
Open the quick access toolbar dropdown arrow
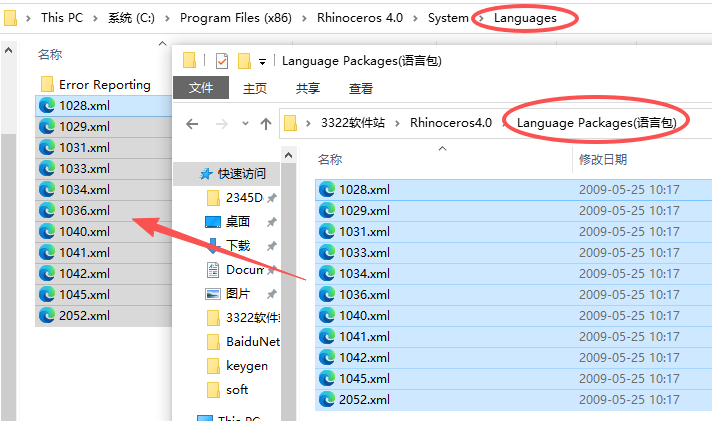(x=262, y=62)
